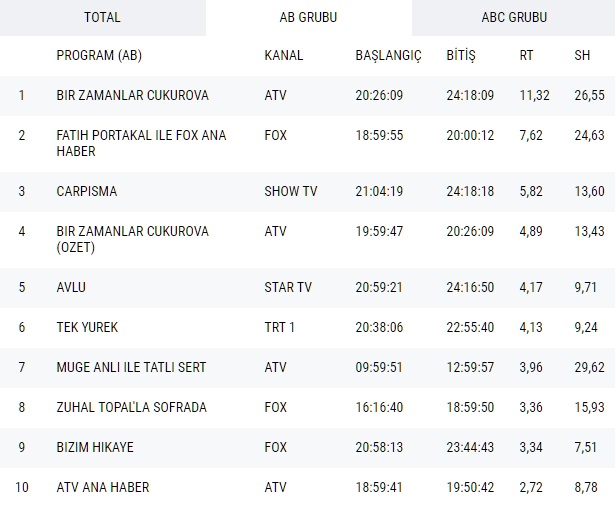This screenshot has height=506, width=615.
Task: Open MUGE ANLI ILE TATLI SERT
Action: 131,367
